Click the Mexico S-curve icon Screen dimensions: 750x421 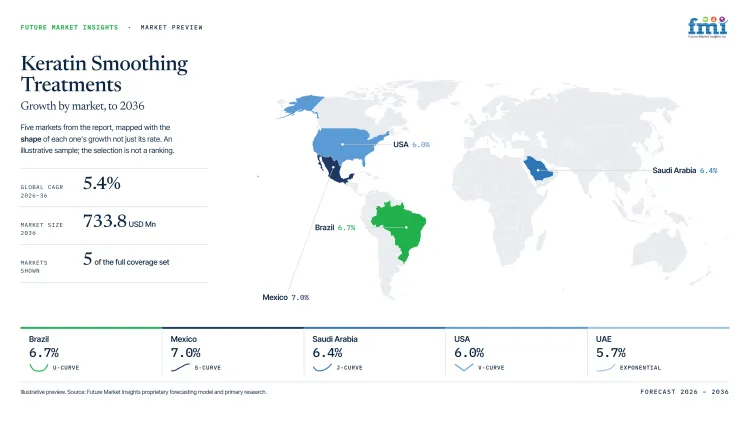(x=180, y=367)
